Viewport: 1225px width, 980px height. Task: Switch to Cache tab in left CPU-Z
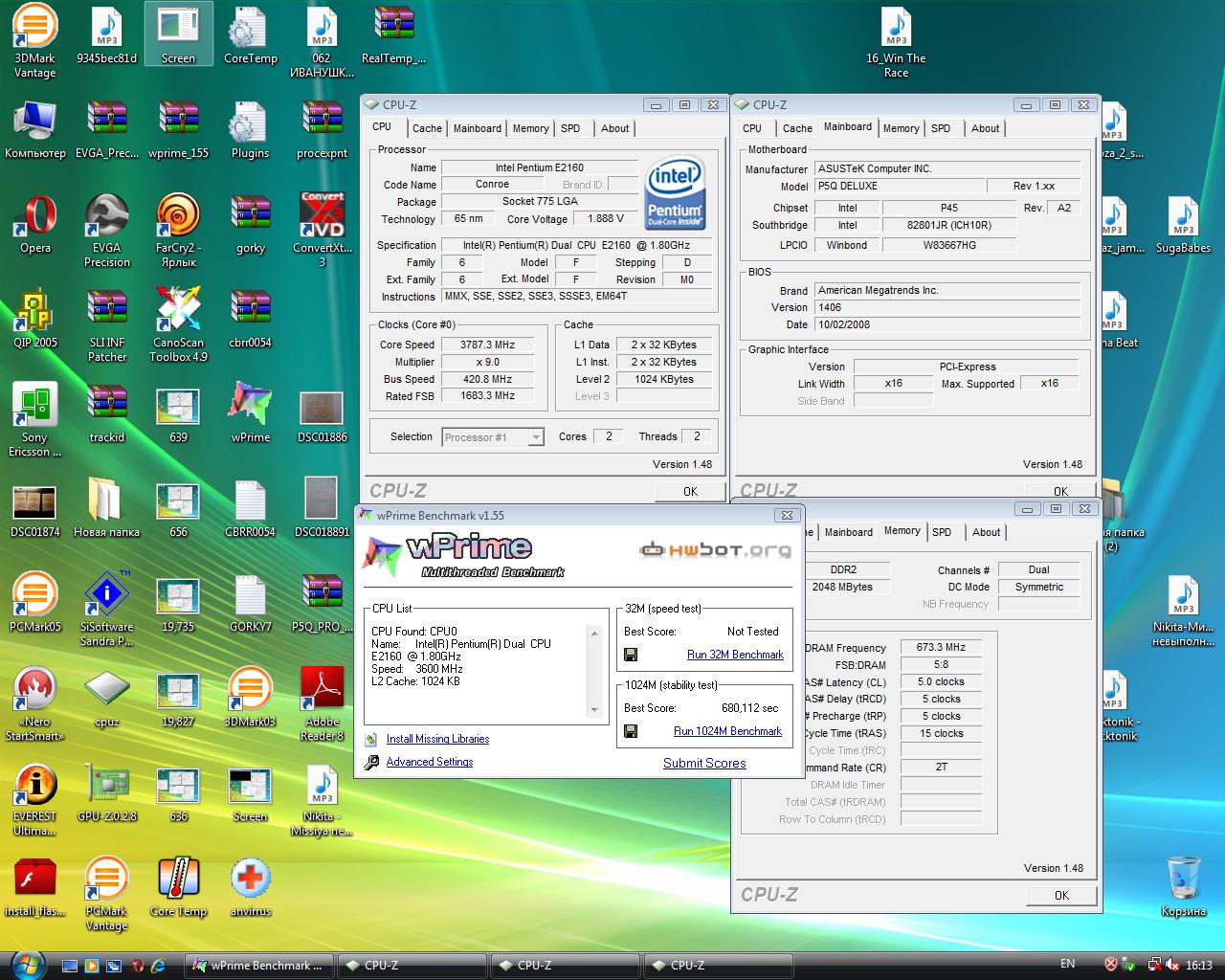tap(427, 128)
